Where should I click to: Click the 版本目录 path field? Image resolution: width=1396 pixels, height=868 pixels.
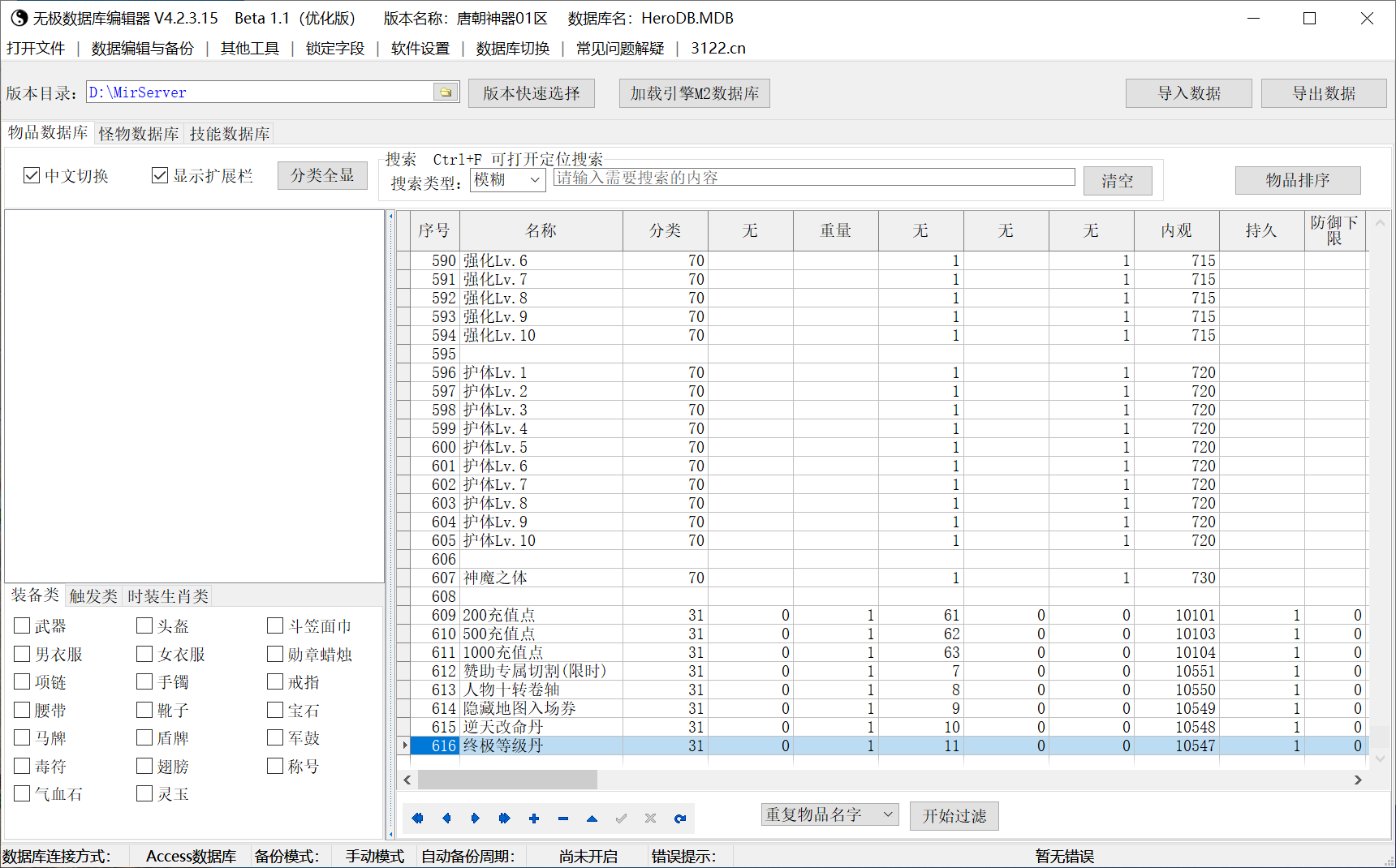click(261, 92)
